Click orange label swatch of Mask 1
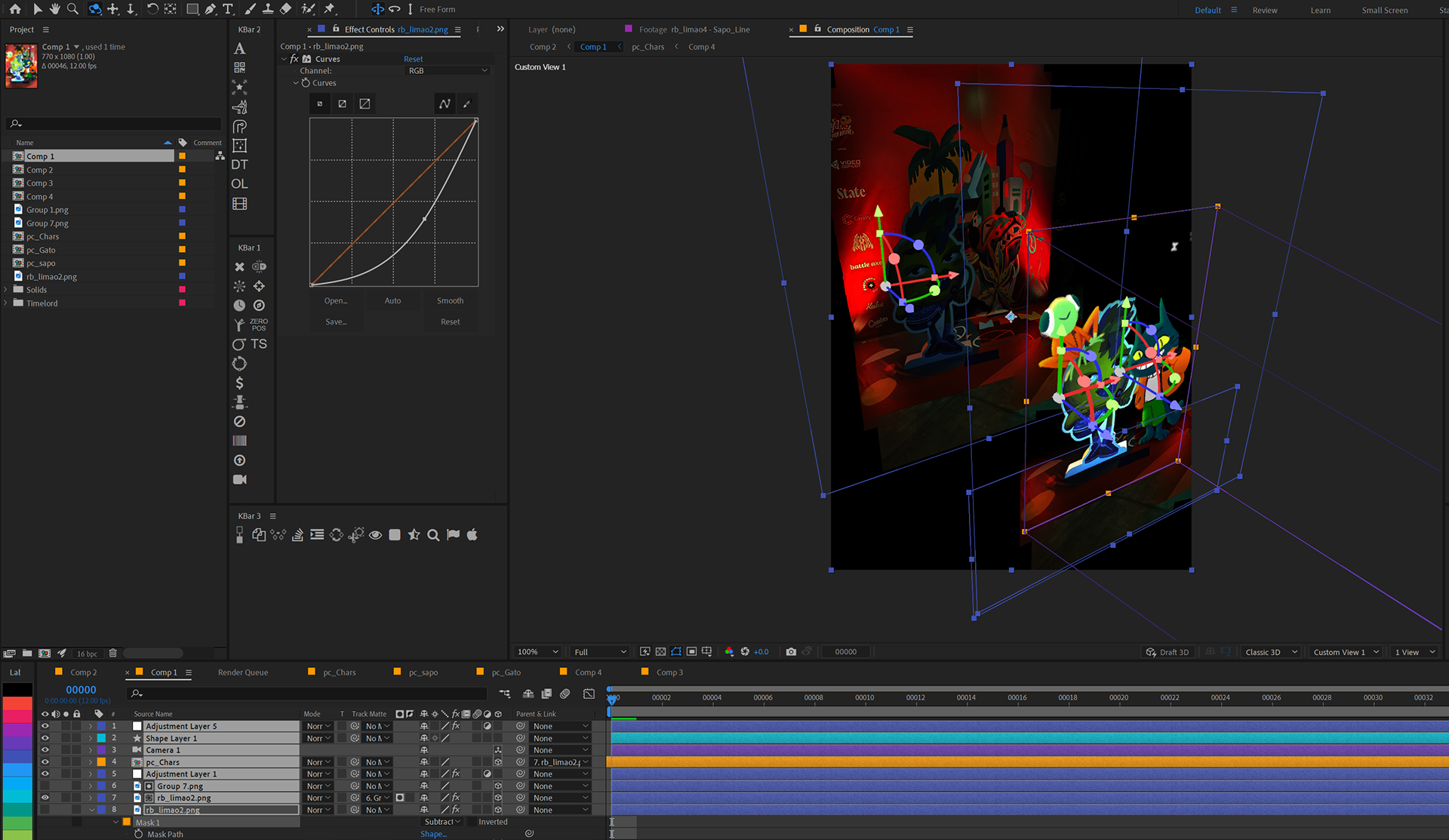Image resolution: width=1449 pixels, height=840 pixels. (x=127, y=823)
